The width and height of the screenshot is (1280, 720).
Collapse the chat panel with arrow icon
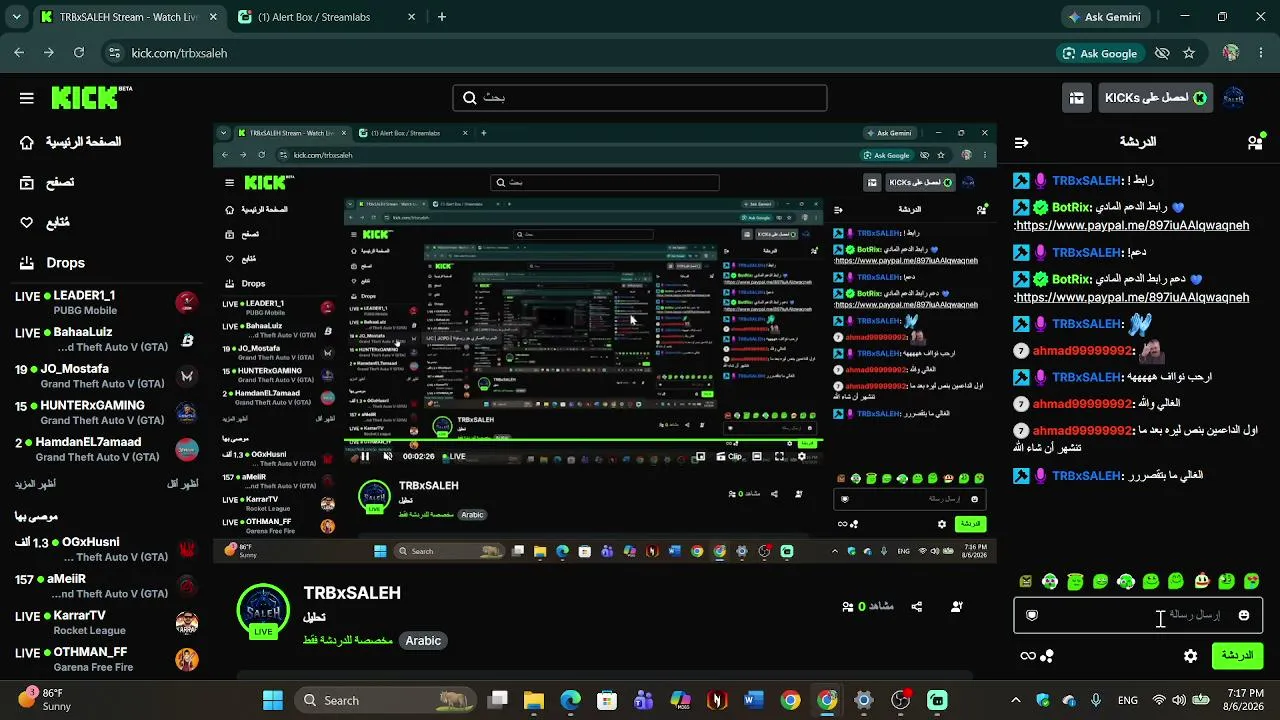click(x=1021, y=143)
